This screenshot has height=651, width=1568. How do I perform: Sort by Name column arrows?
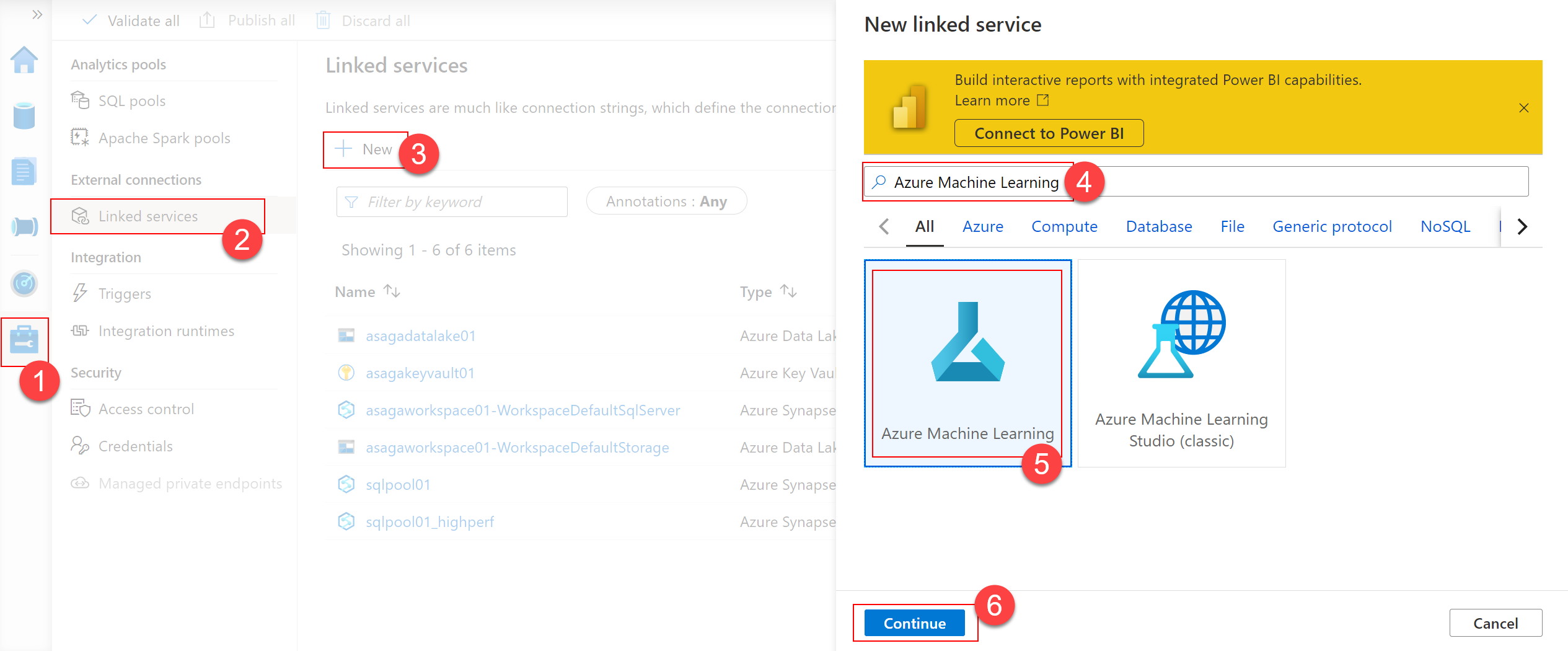pyautogui.click(x=392, y=291)
